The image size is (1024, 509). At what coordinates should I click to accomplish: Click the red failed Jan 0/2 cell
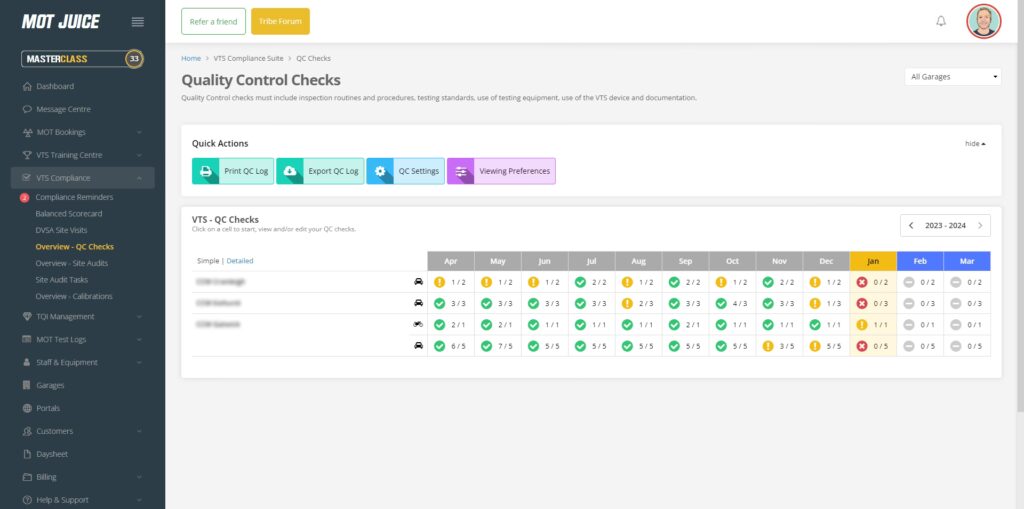coord(872,282)
